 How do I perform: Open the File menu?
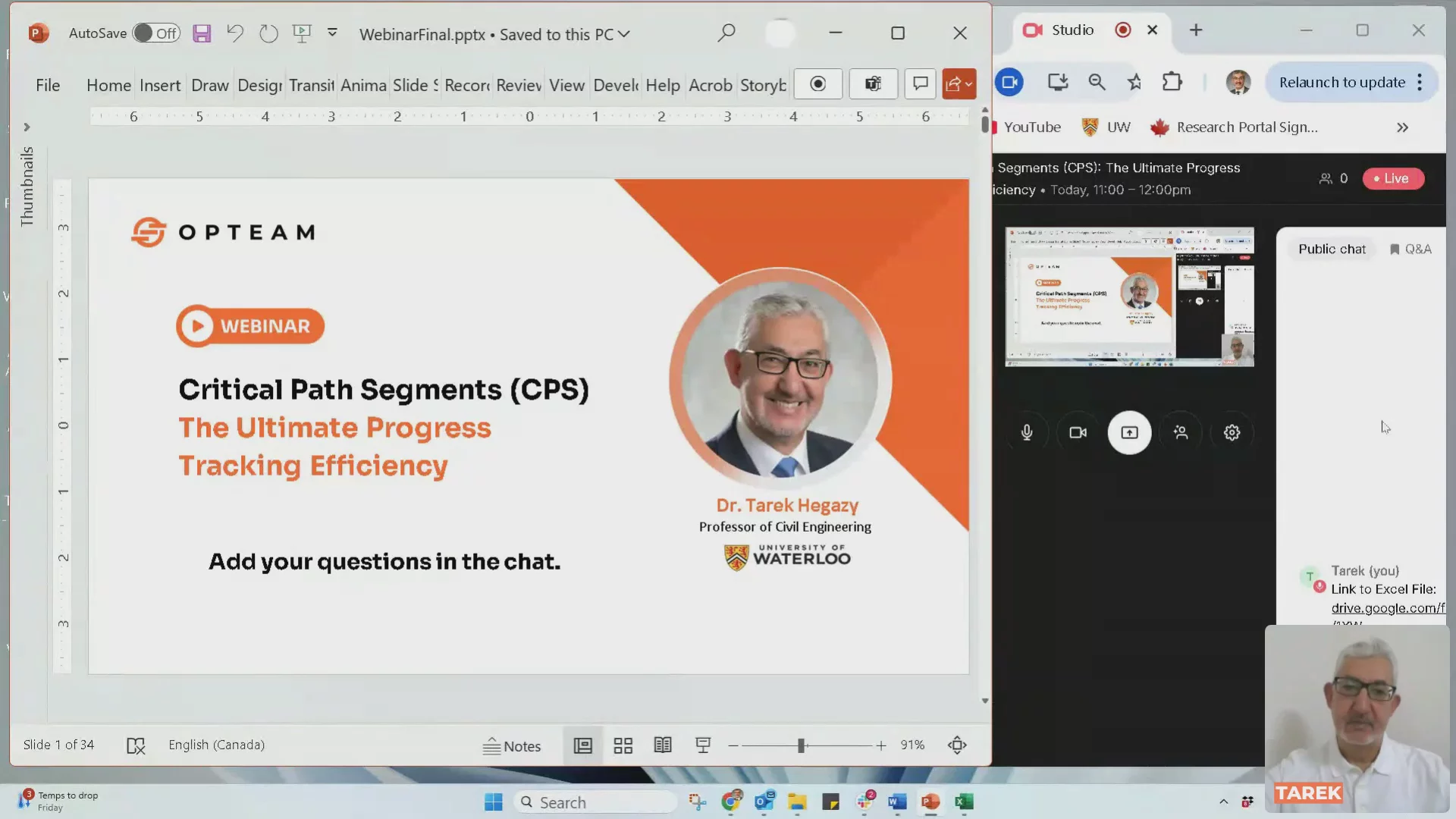[x=48, y=85]
